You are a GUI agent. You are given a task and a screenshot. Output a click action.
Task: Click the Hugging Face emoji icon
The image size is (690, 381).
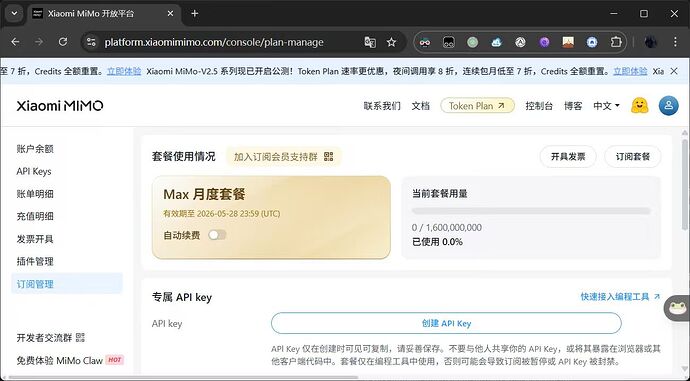point(639,106)
